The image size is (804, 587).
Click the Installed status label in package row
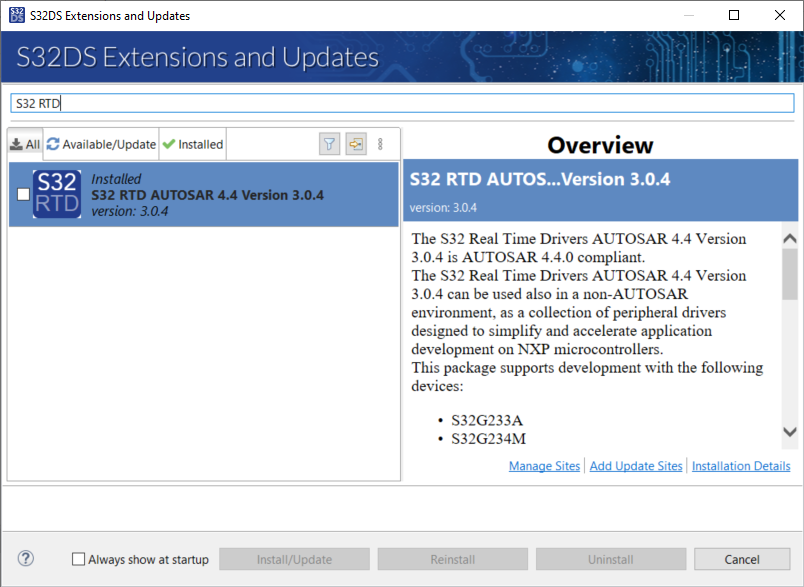(x=116, y=179)
